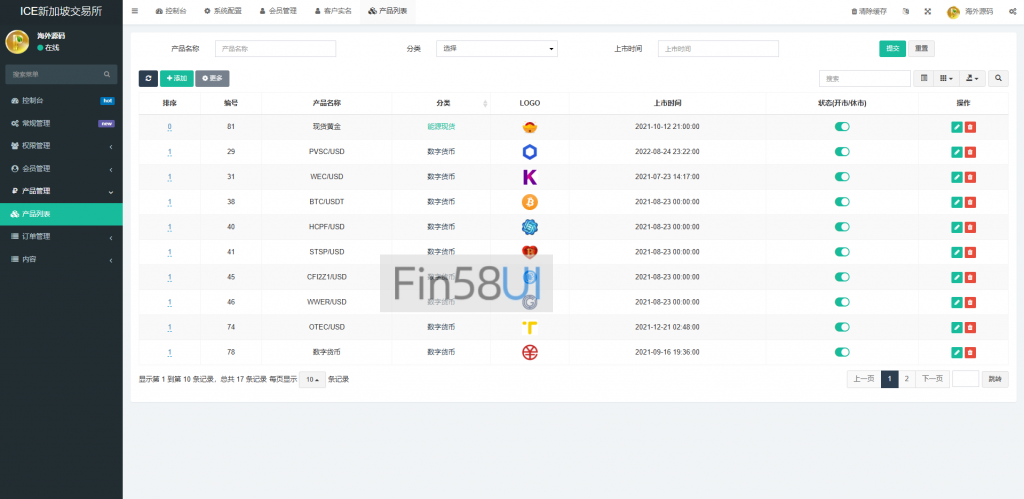Click the toggle view icon in table toolbar
The image size is (1024, 499).
(x=924, y=78)
